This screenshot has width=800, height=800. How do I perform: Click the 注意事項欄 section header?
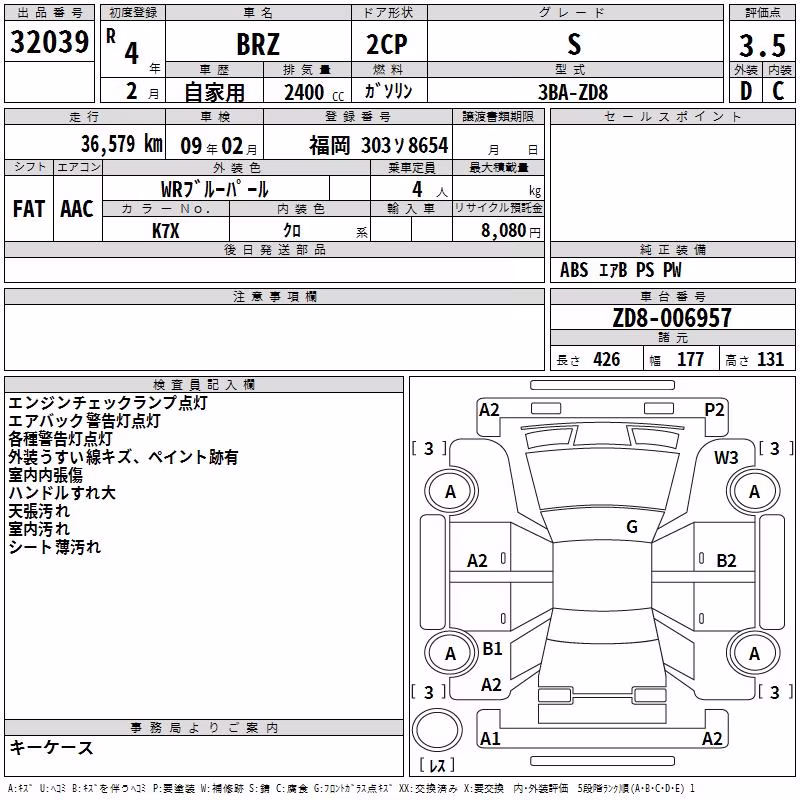click(x=275, y=296)
